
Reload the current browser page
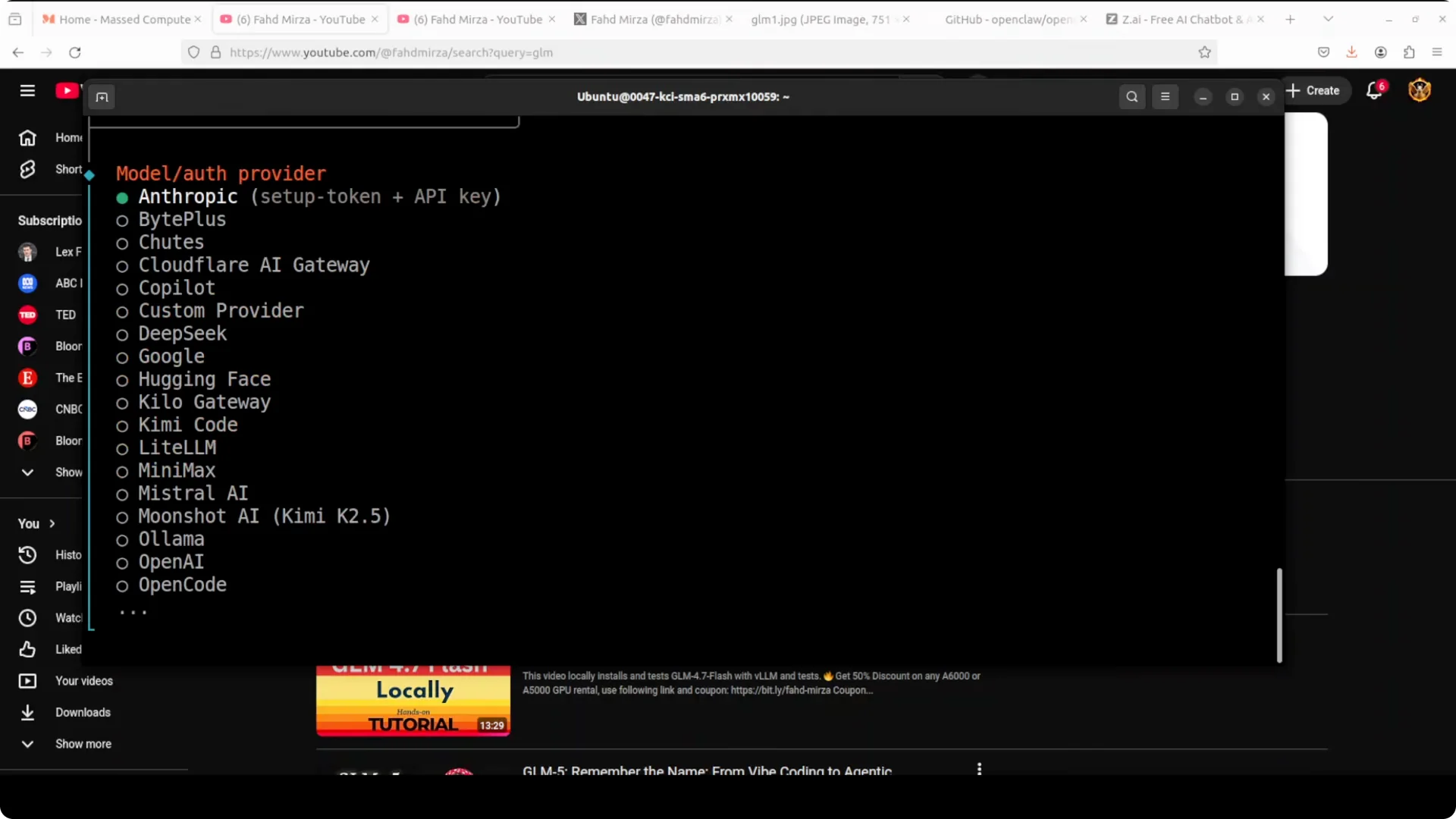(74, 52)
